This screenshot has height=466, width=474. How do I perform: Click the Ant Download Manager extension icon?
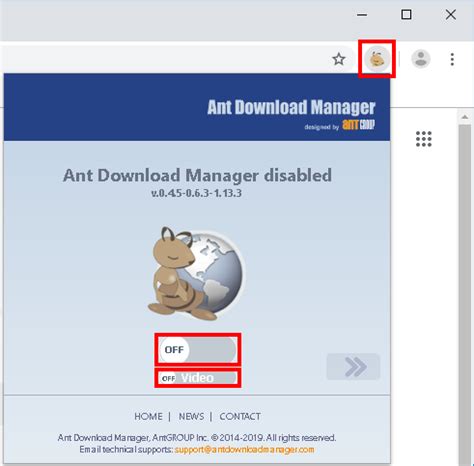[377, 59]
